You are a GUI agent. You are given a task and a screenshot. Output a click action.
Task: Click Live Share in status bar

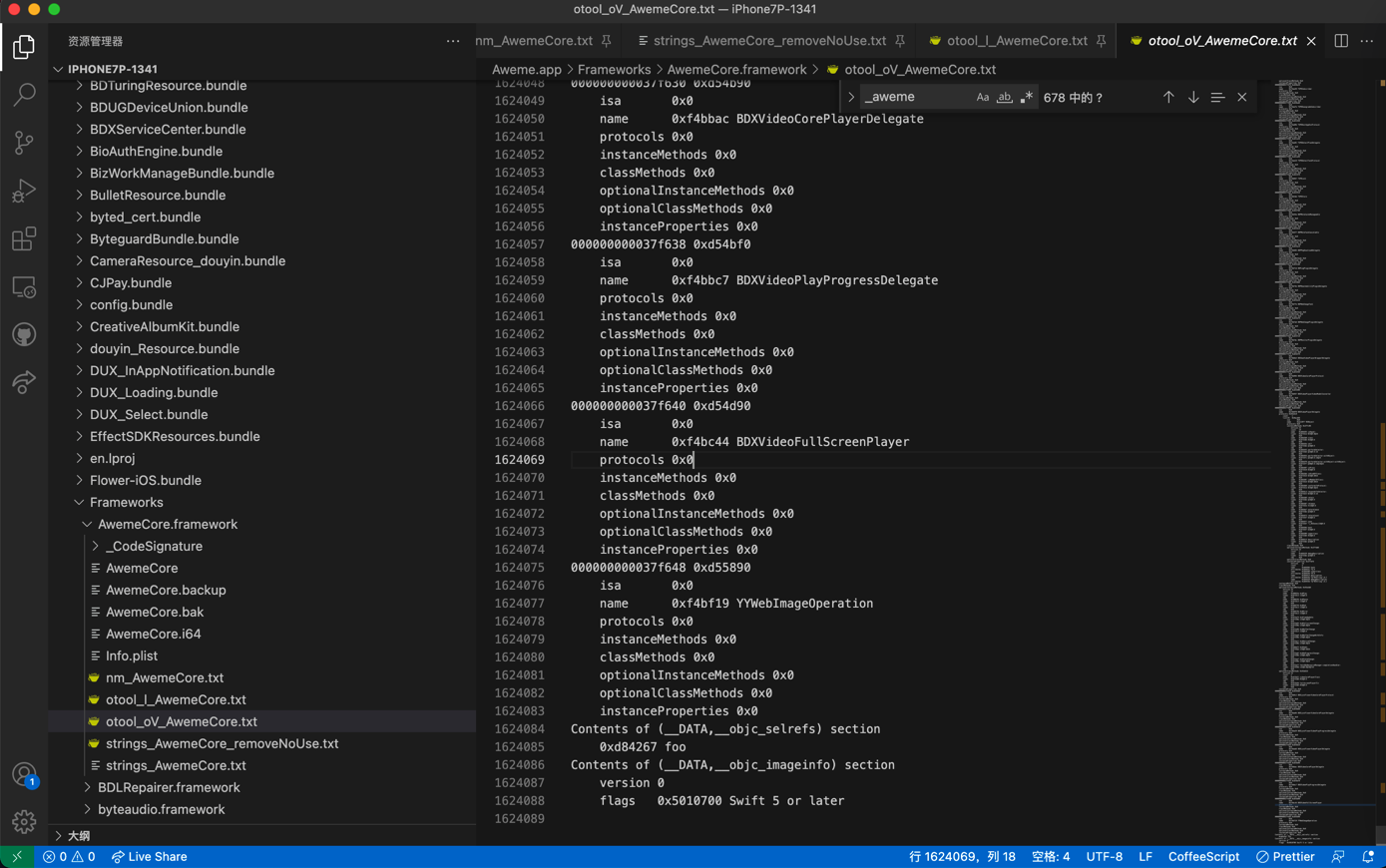pyautogui.click(x=149, y=857)
